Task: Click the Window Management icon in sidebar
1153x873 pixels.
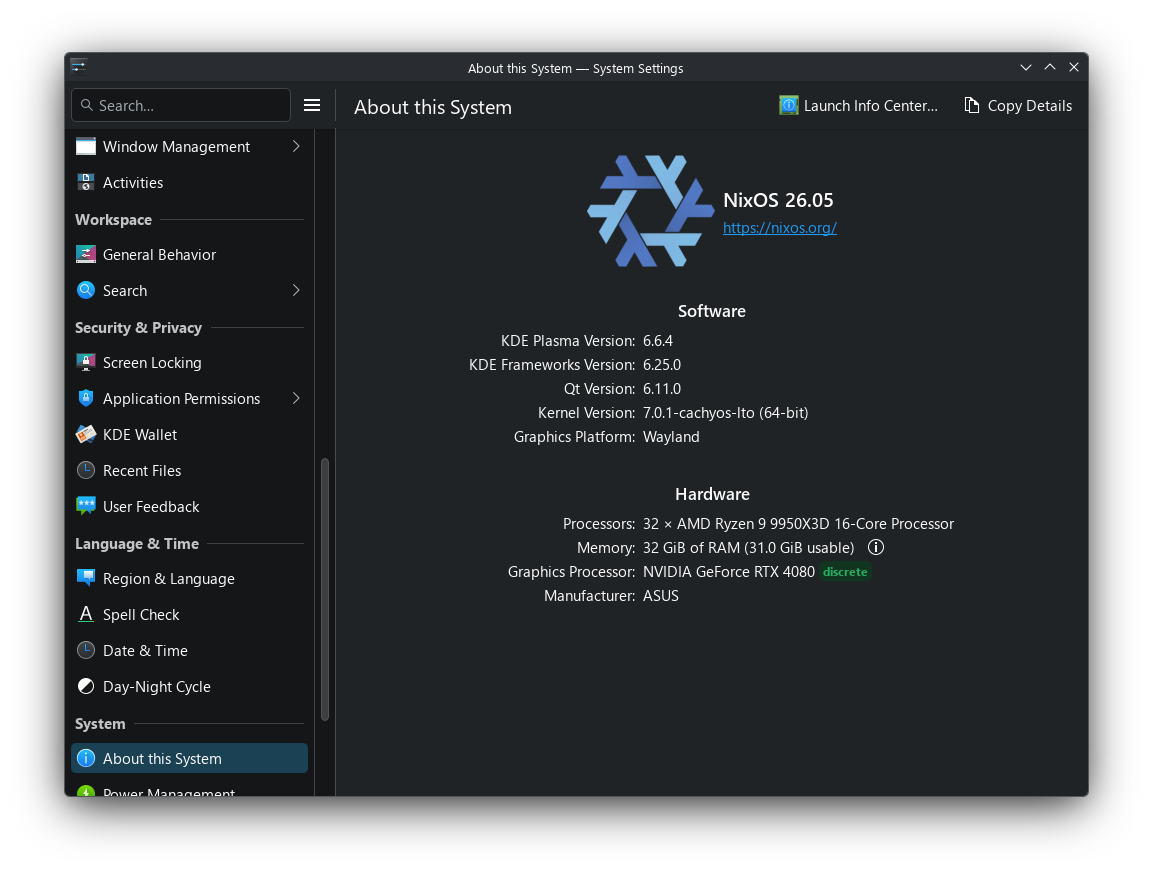Action: [86, 146]
